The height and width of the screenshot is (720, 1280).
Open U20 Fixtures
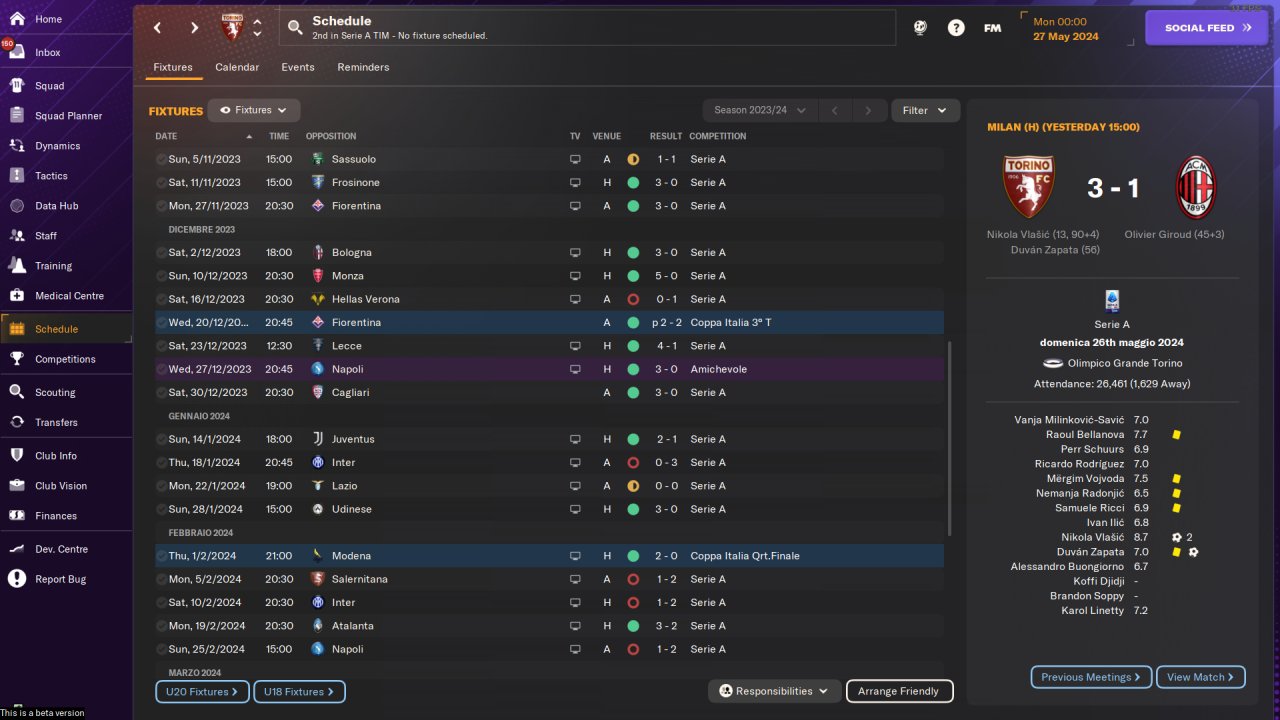(201, 691)
